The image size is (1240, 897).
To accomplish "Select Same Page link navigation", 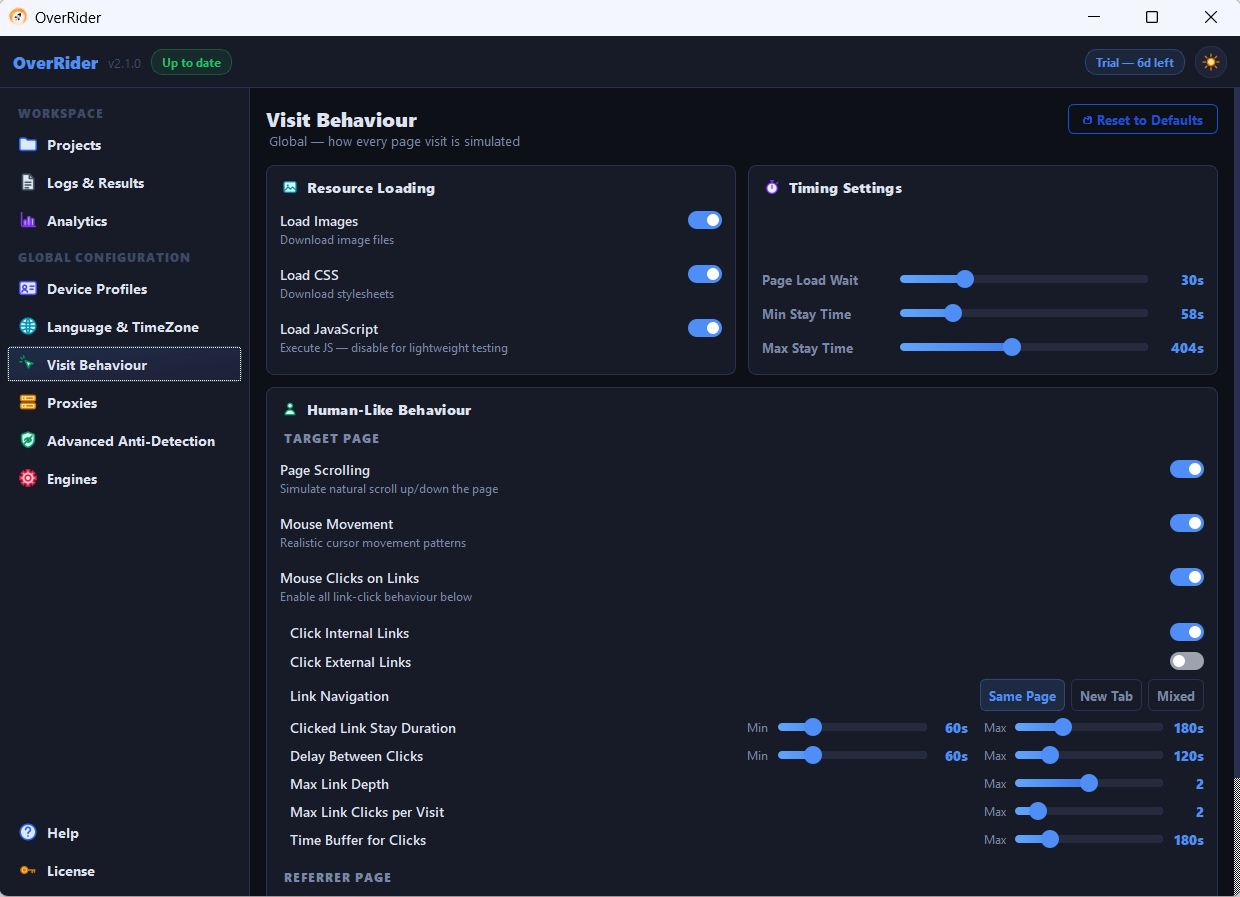I will pyautogui.click(x=1022, y=696).
